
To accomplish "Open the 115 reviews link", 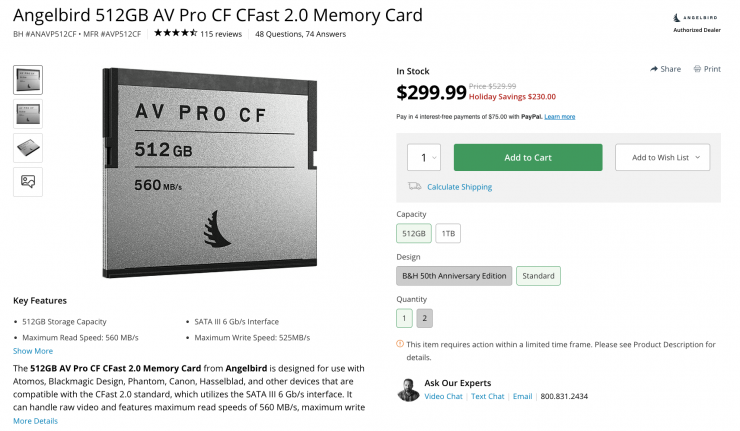I will [221, 33].
